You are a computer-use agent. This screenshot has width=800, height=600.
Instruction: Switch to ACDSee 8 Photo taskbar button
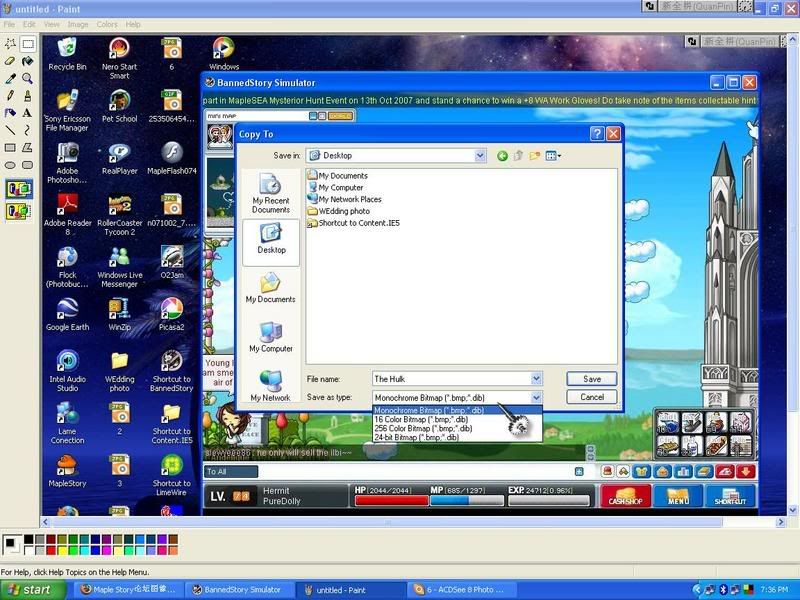click(460, 590)
